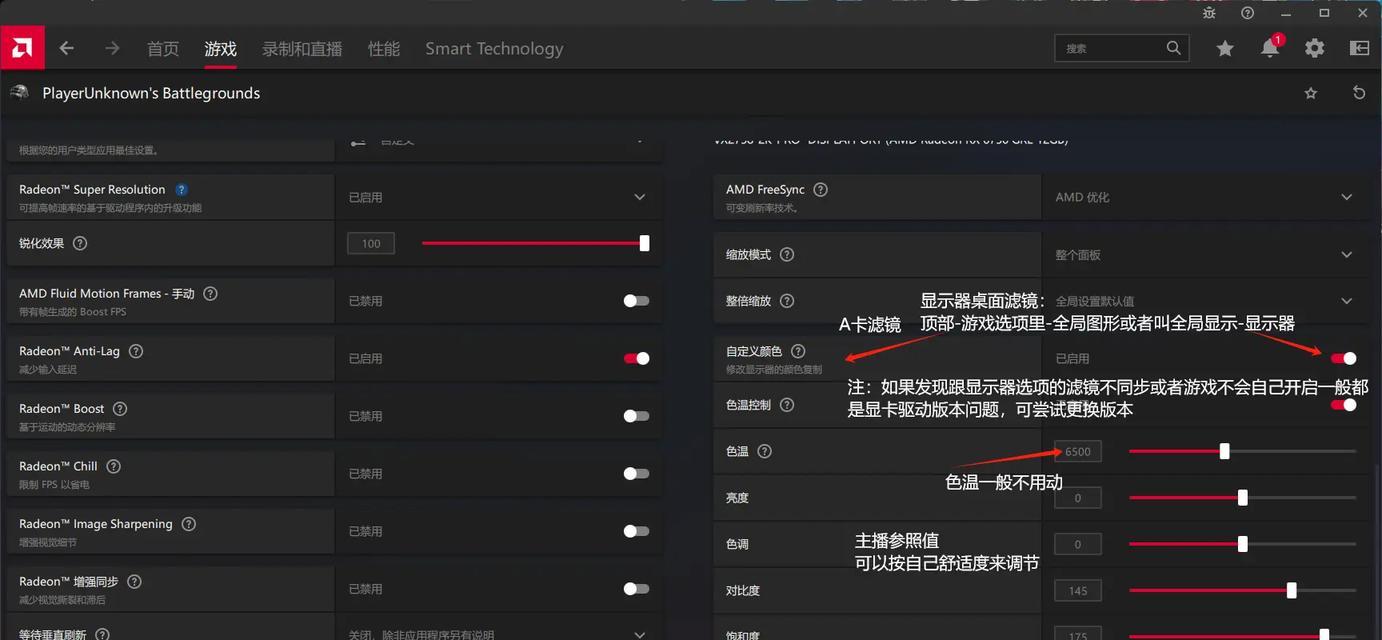The width and height of the screenshot is (1382, 640).
Task: Click the sidebar panel toggle icon
Action: point(1359,48)
